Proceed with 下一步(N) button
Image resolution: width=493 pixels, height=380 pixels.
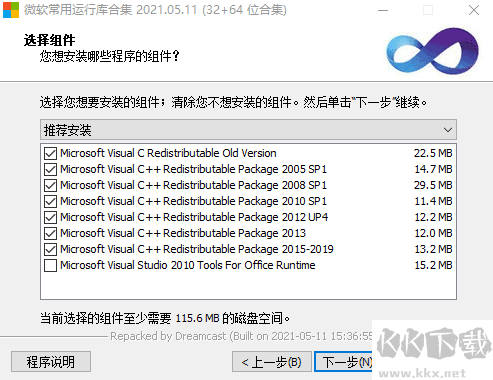coord(344,362)
